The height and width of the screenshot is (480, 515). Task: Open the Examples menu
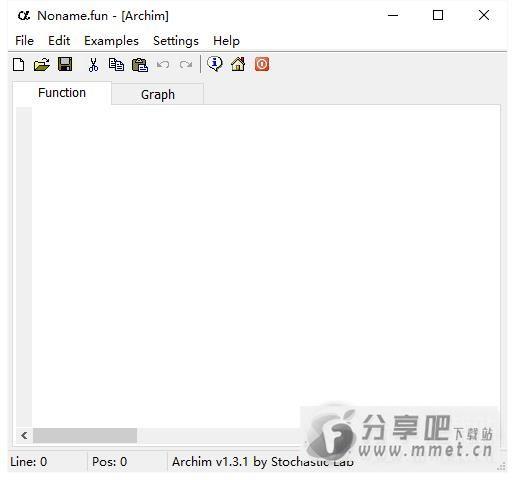click(111, 41)
